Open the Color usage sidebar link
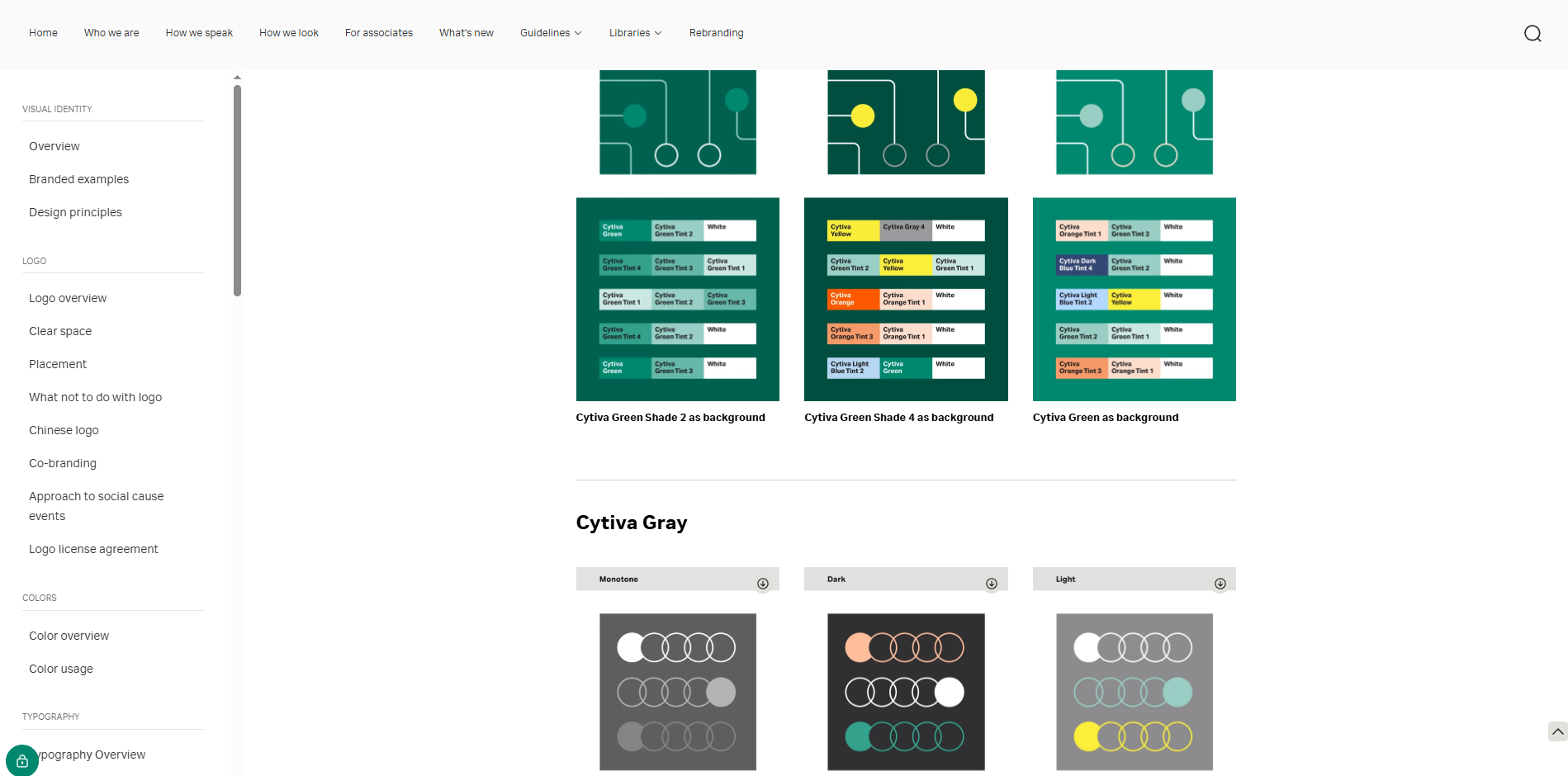Viewport: 1568px width, 776px height. coord(61,669)
